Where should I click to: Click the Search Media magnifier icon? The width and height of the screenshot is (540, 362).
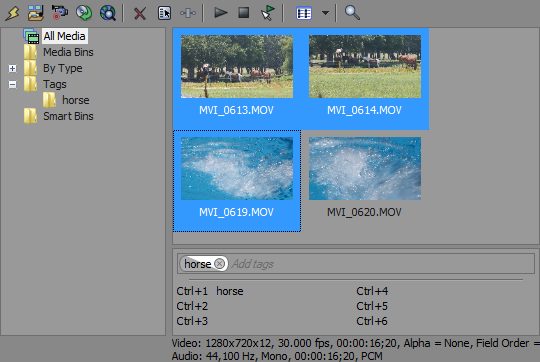point(352,13)
